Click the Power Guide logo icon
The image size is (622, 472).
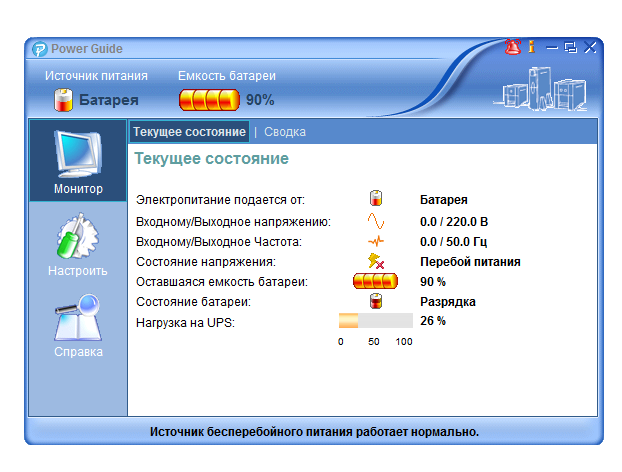[x=40, y=49]
